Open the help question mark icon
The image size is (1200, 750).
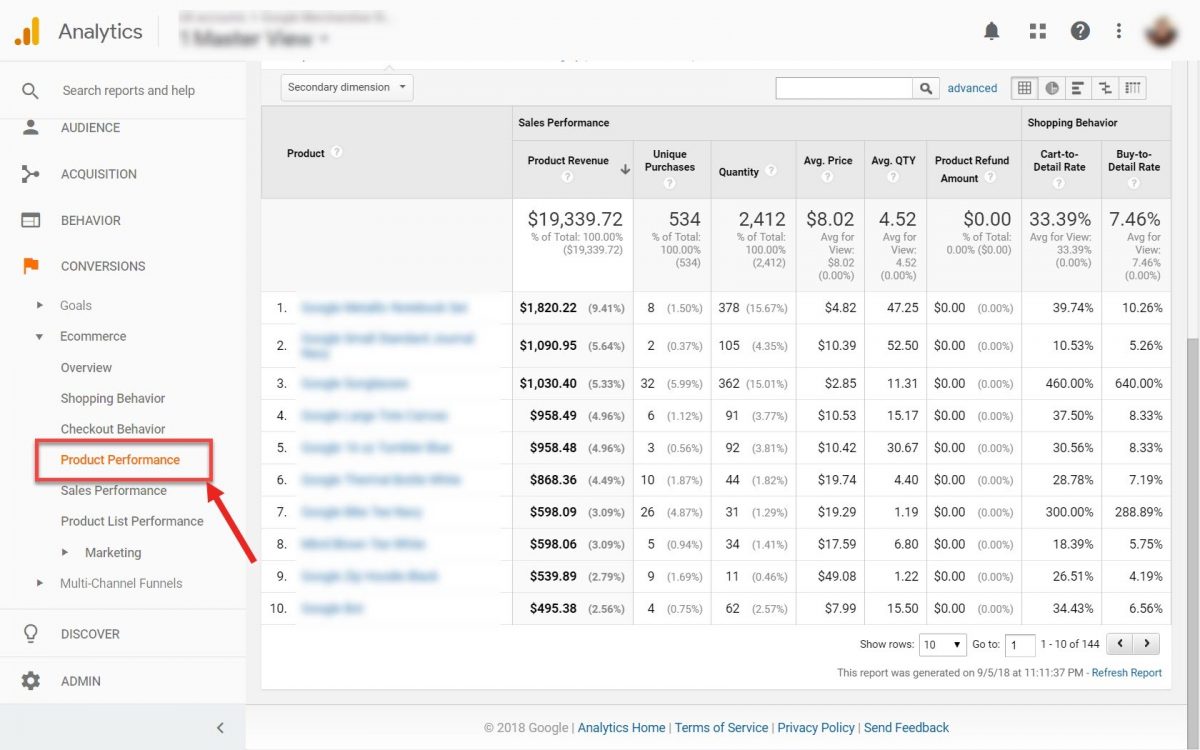click(1080, 31)
